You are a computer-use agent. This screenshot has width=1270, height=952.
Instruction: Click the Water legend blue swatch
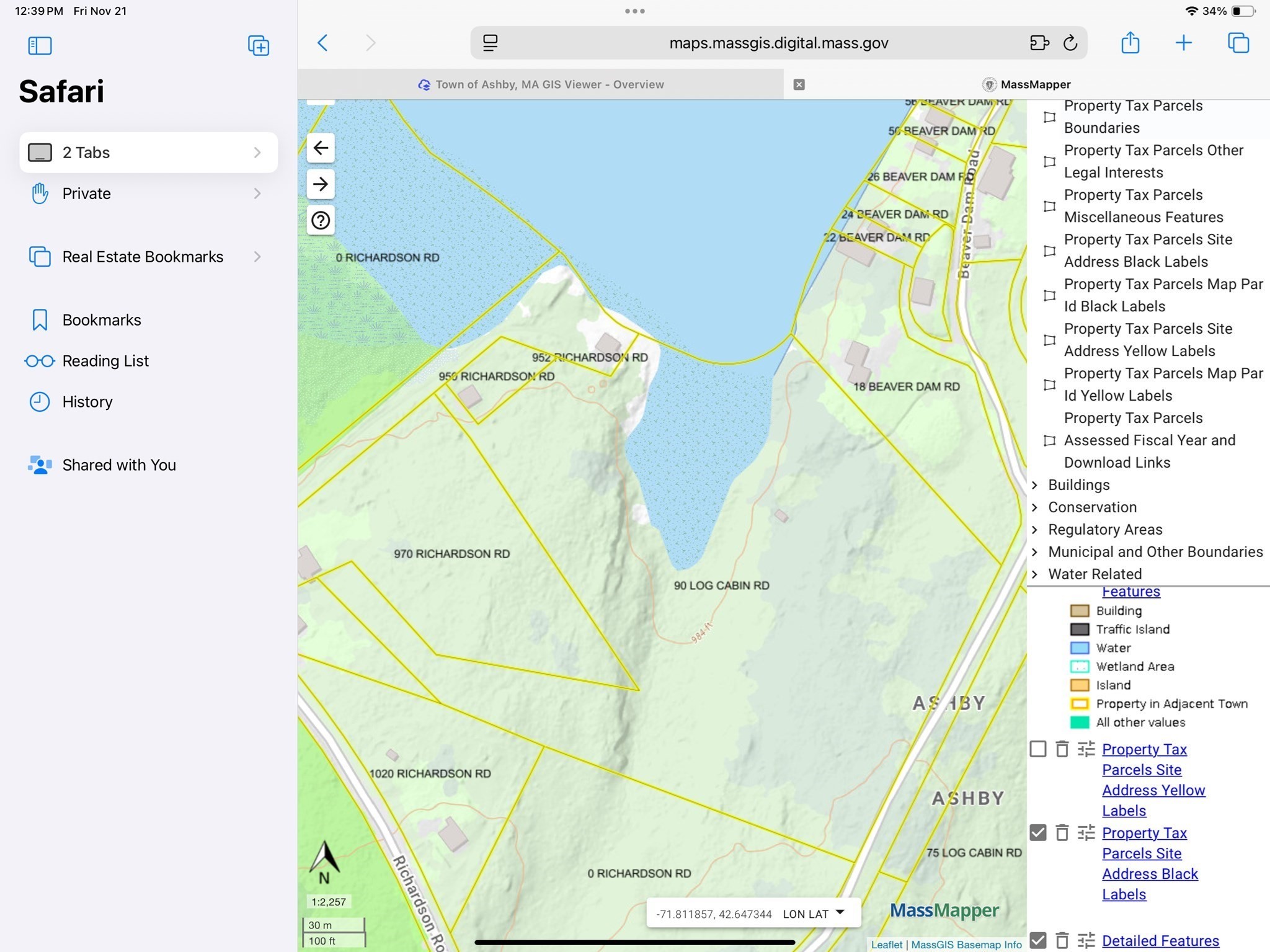(1080, 648)
